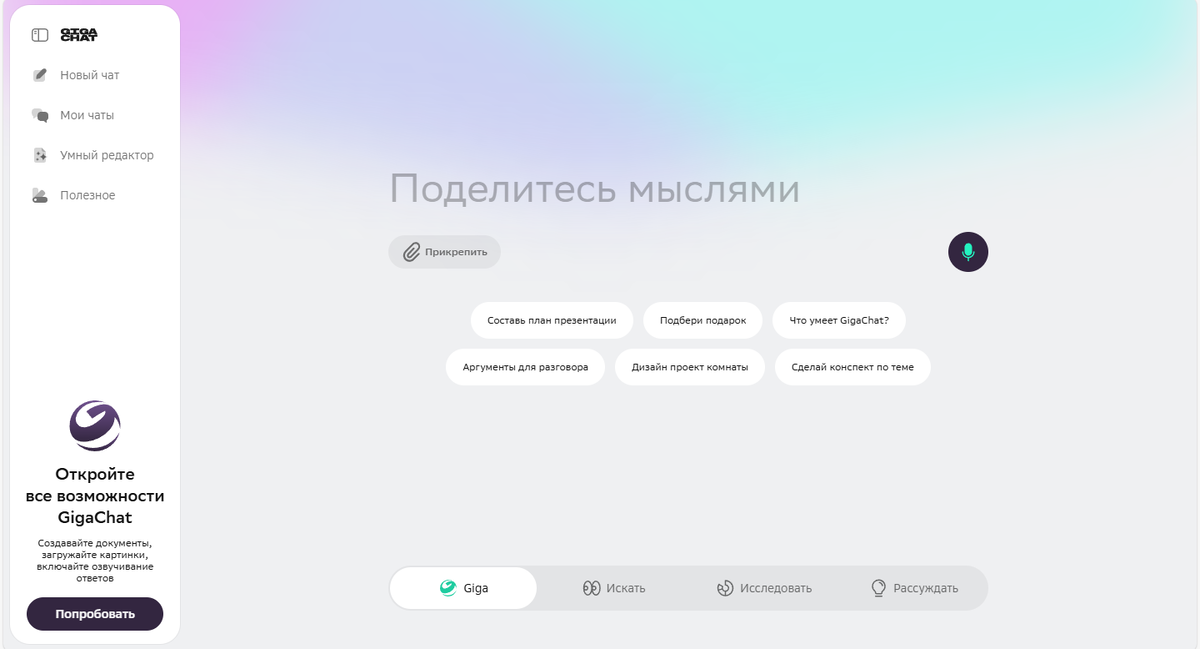This screenshot has width=1200, height=649.
Task: Open the Мои чаты section
Action: (73, 115)
